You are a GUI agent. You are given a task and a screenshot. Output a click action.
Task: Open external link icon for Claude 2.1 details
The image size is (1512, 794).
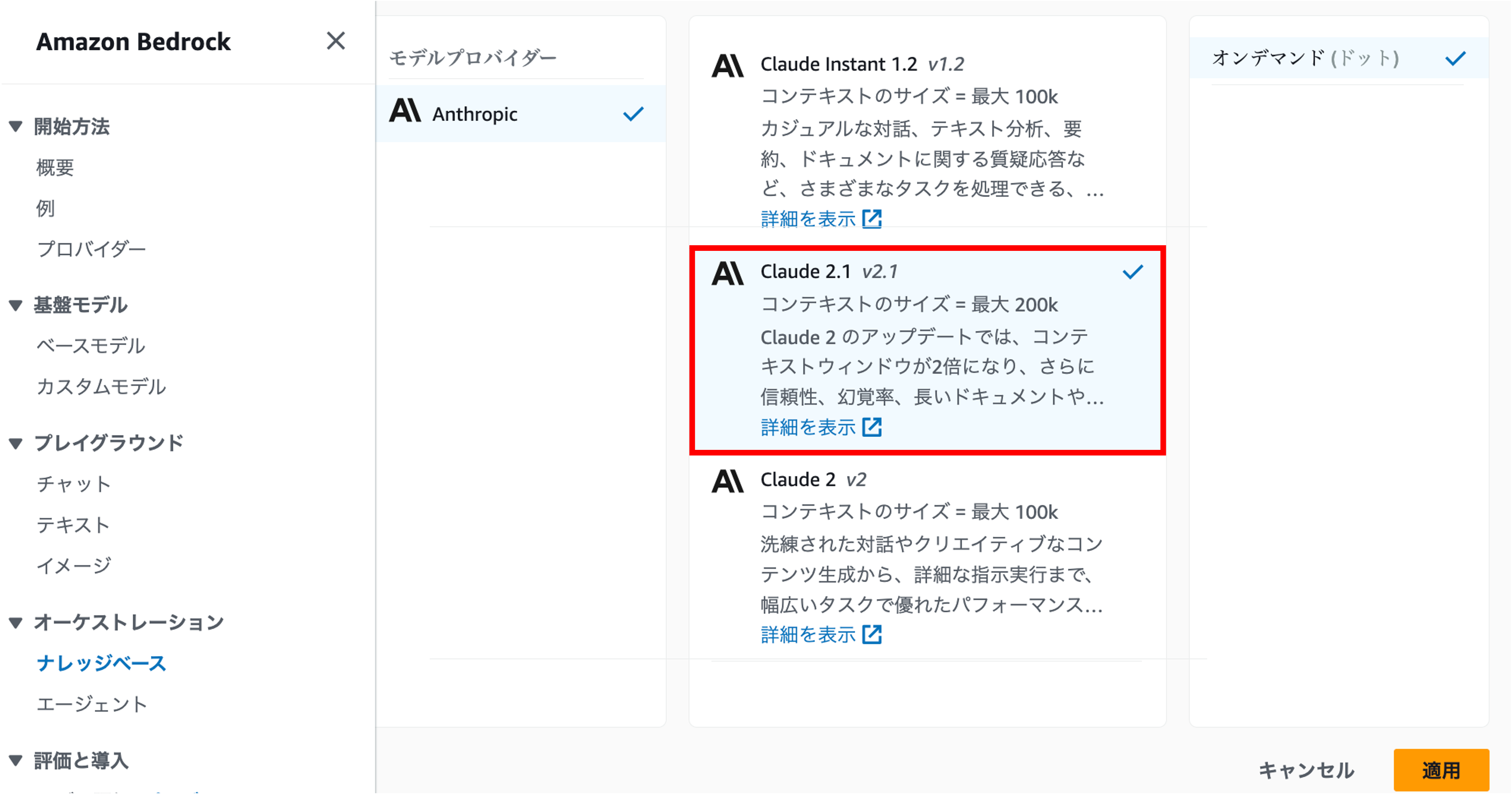click(x=872, y=427)
